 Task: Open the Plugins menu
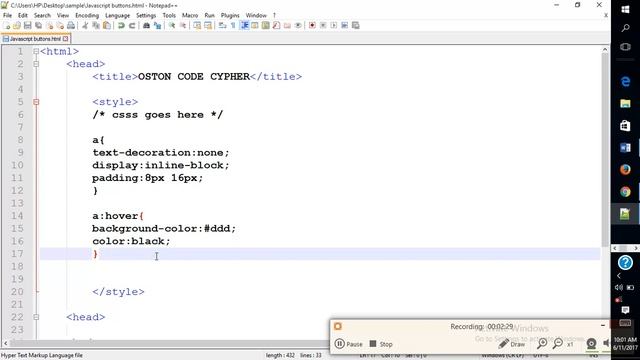point(230,15)
